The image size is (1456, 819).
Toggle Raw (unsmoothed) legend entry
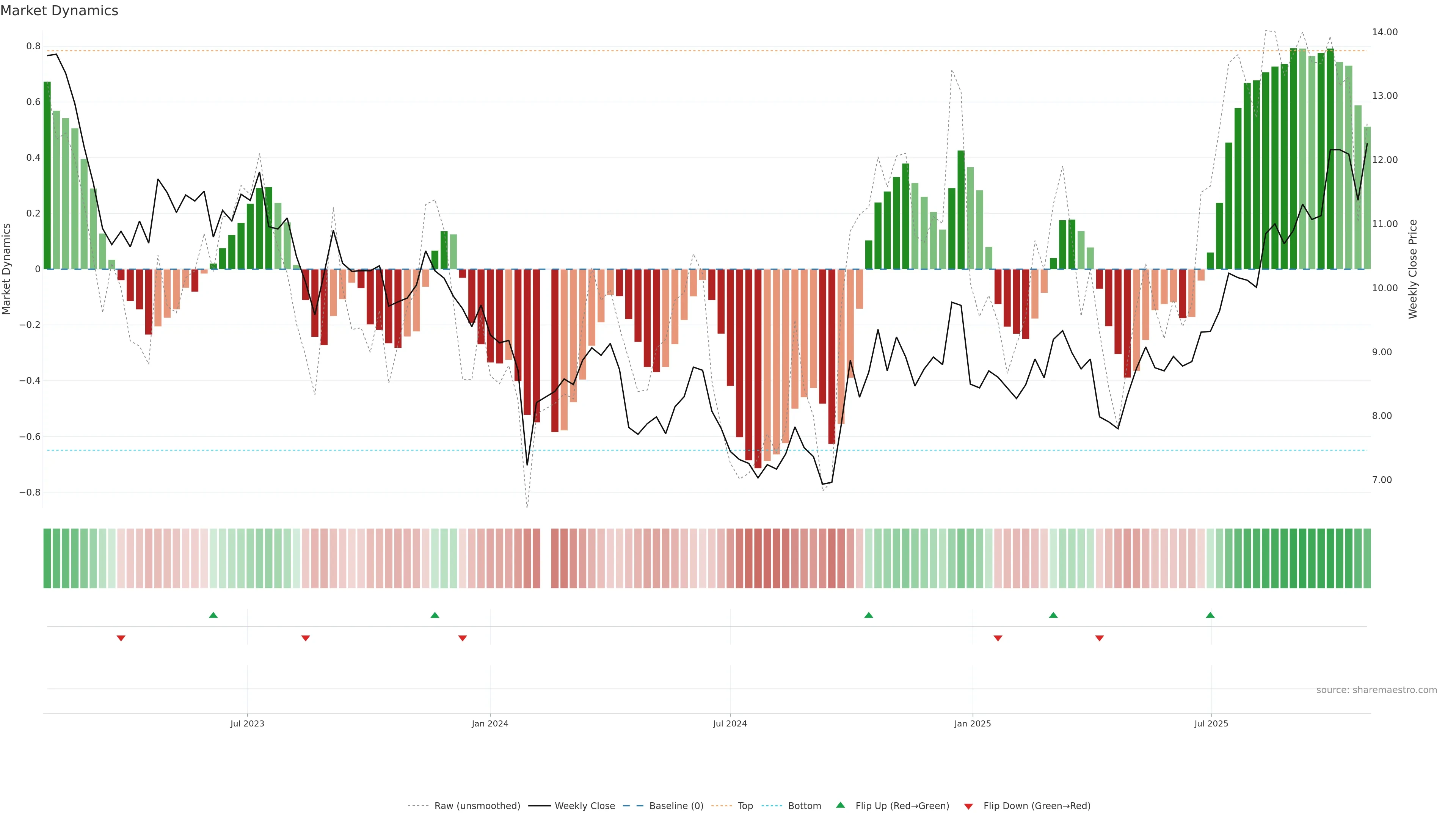tap(477, 806)
